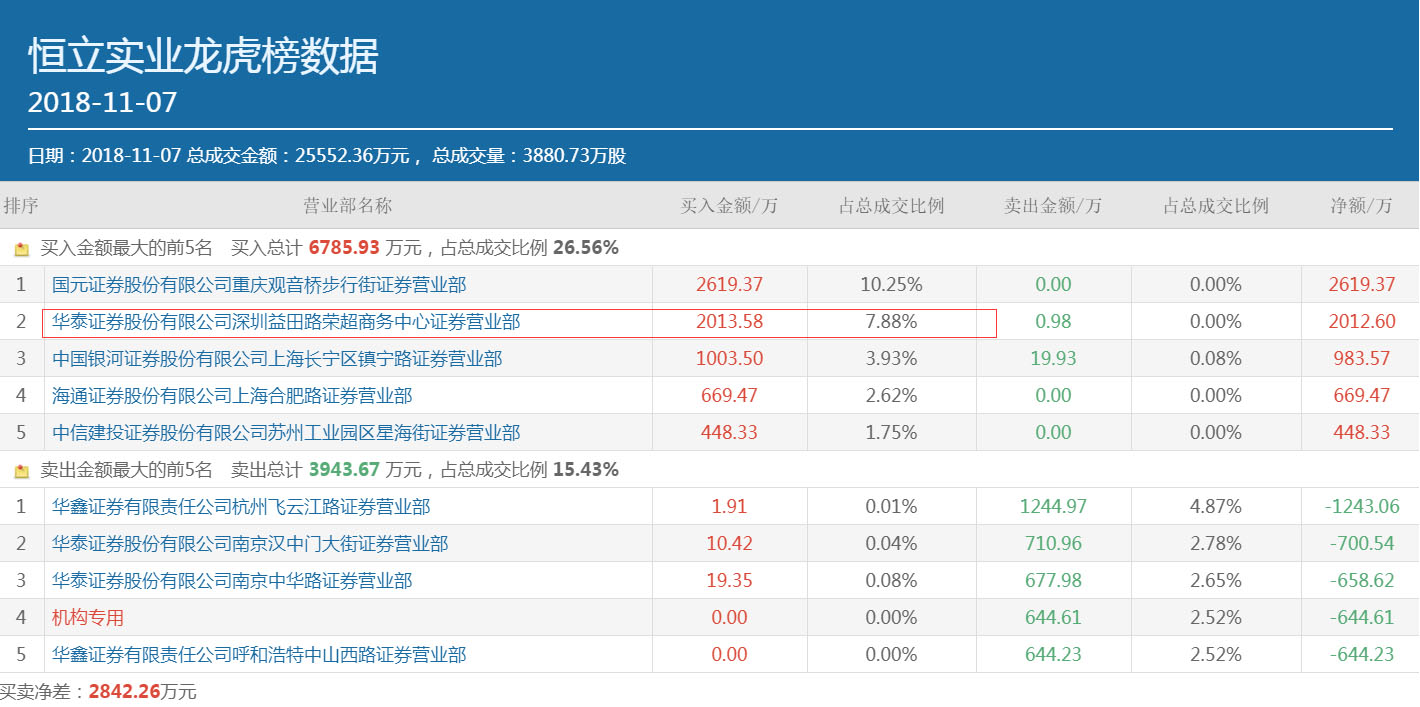Click net amount -1243.06 cell
The height and width of the screenshot is (707, 1420).
point(1361,507)
